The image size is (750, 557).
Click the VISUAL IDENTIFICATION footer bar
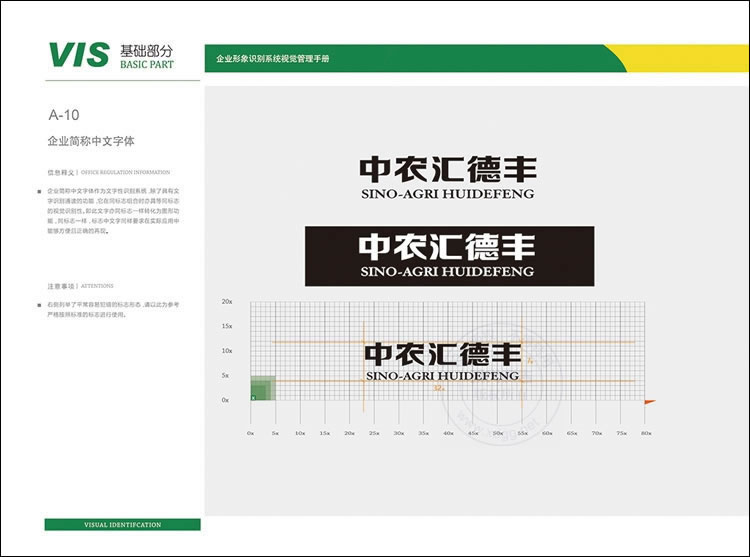click(x=122, y=524)
